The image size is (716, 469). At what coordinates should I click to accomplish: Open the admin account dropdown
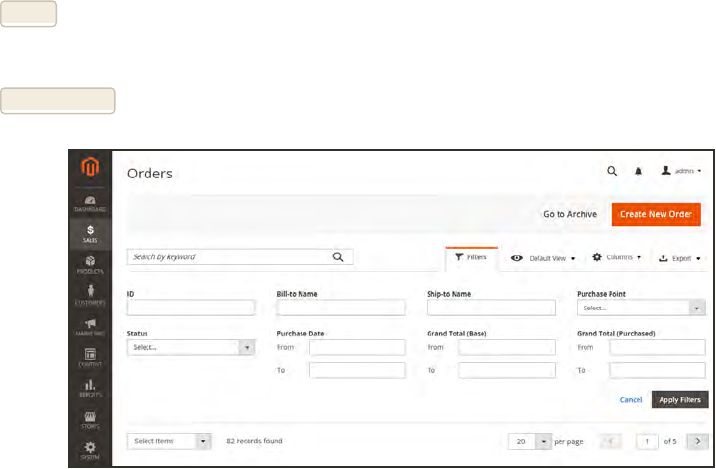681,171
